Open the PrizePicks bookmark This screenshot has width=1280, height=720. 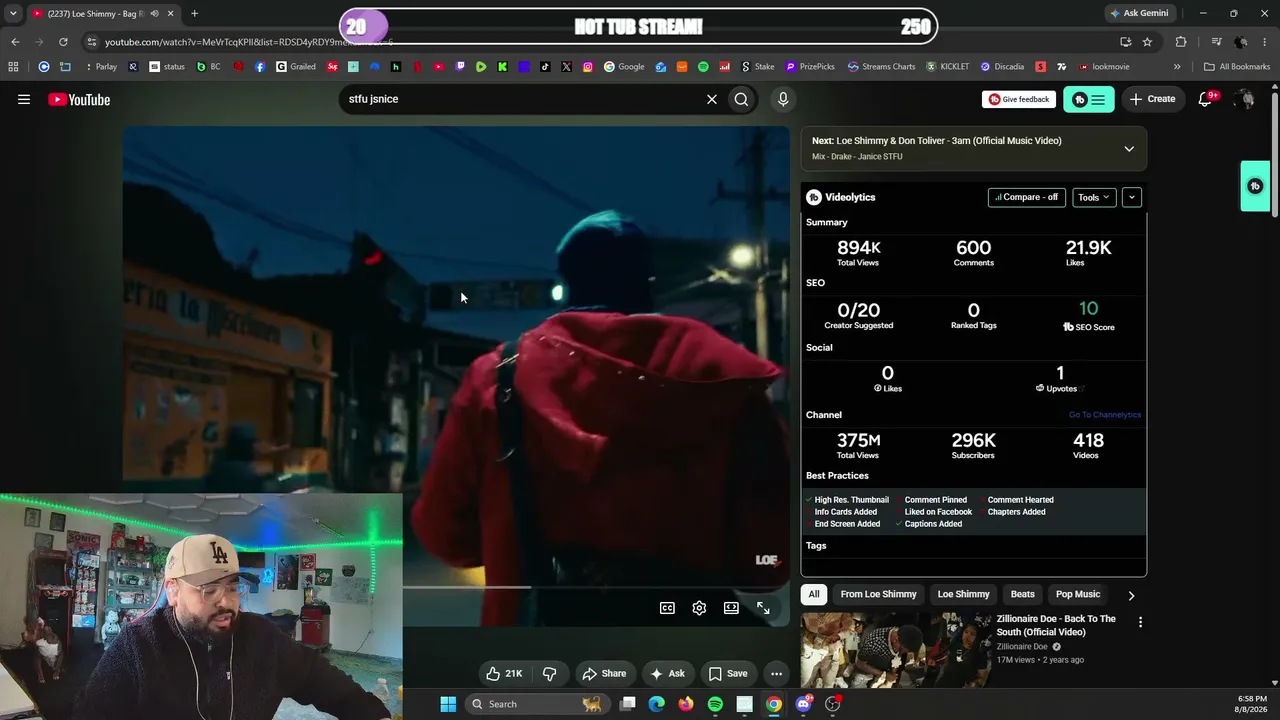click(x=810, y=67)
